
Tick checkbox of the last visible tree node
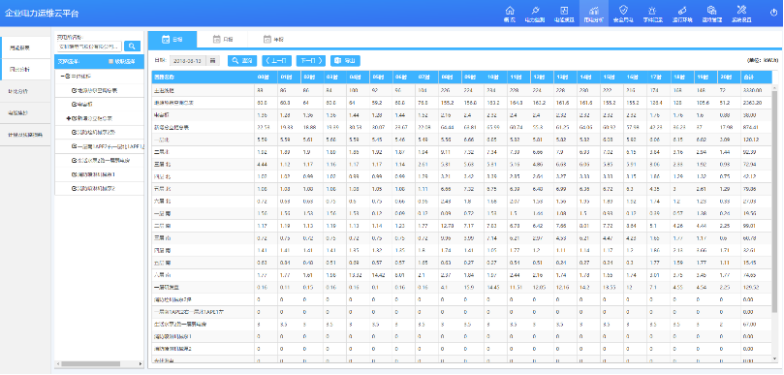point(74,188)
